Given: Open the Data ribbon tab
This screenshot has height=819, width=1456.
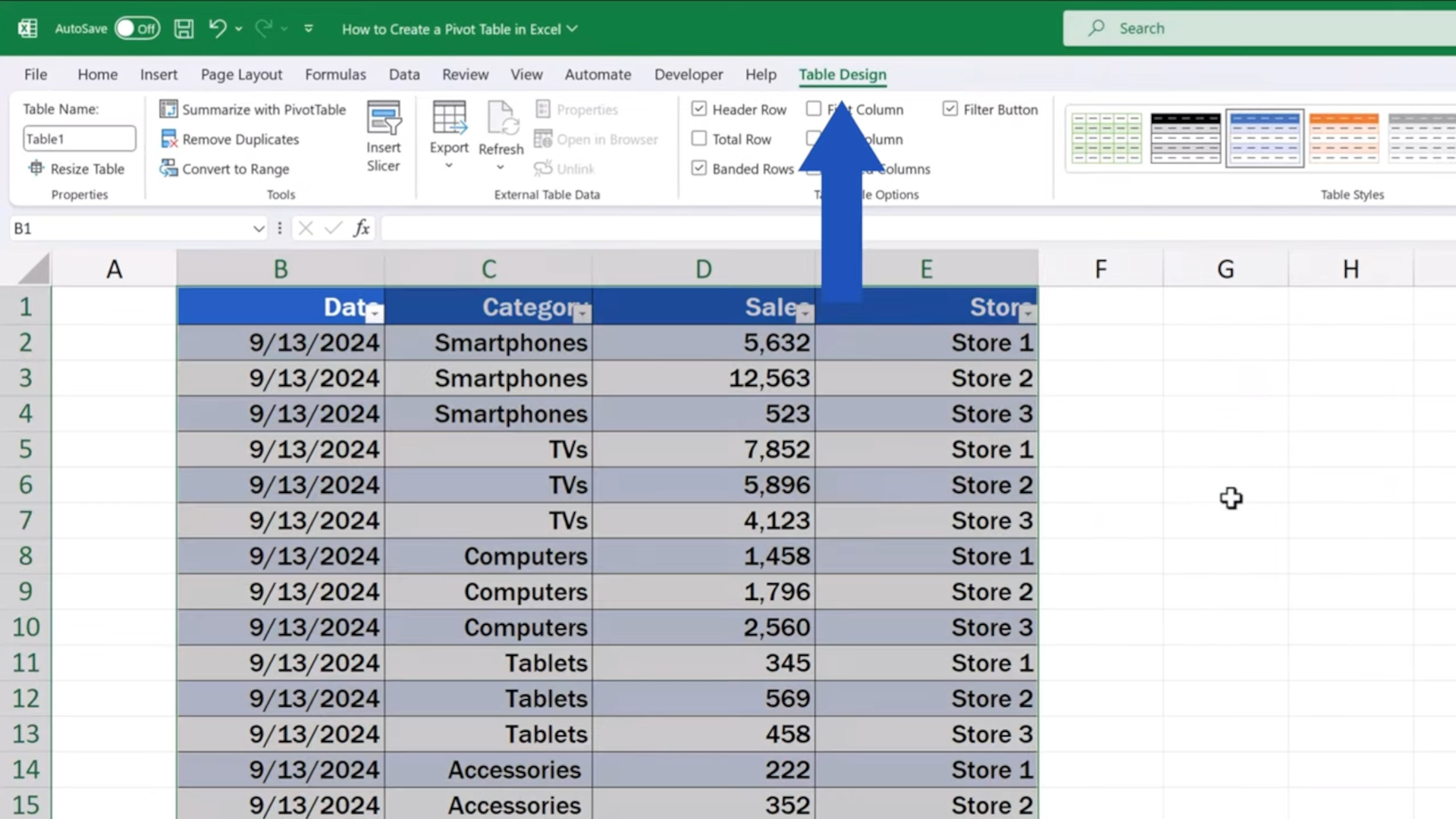Looking at the screenshot, I should (404, 74).
